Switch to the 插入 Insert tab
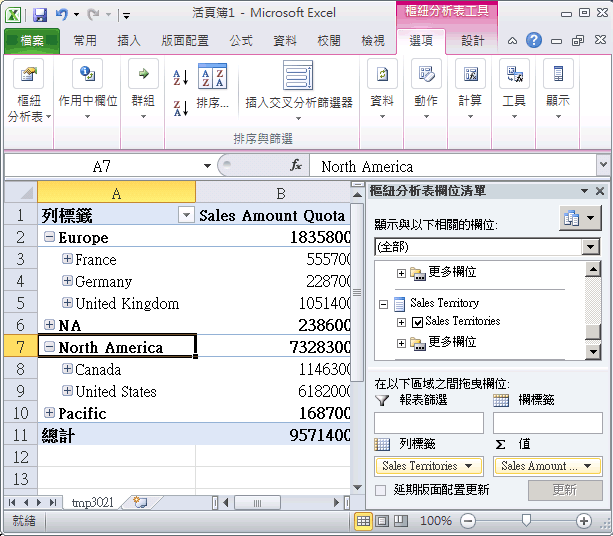This screenshot has width=613, height=536. [129, 41]
